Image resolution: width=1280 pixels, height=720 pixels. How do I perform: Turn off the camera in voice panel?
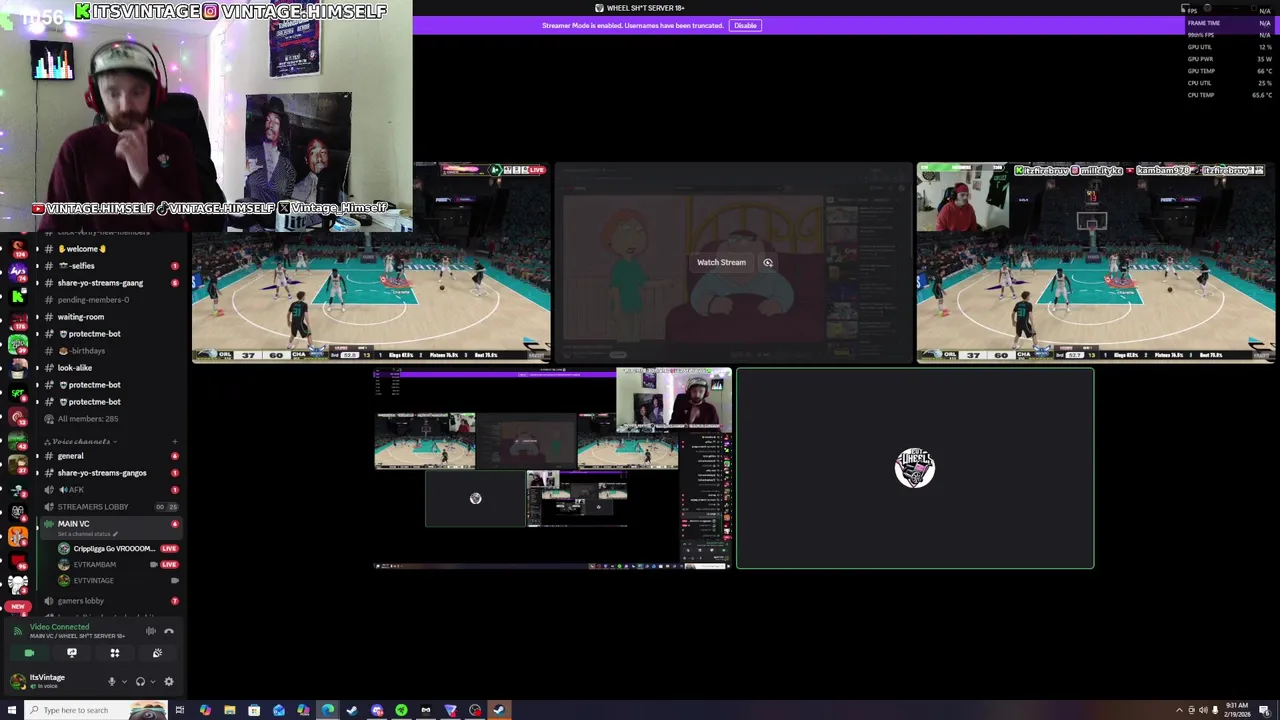point(29,653)
